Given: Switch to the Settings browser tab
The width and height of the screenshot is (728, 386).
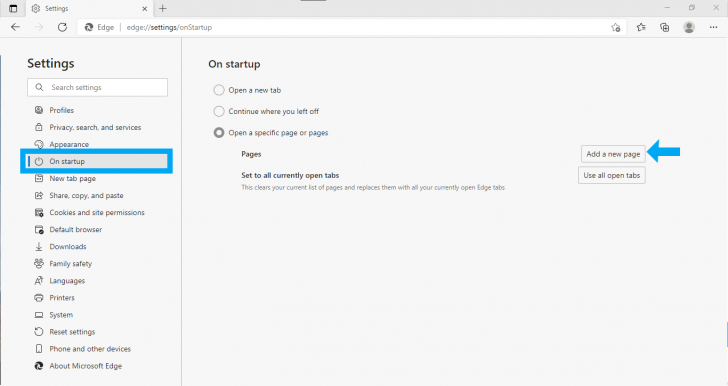Looking at the screenshot, I should click(x=89, y=8).
